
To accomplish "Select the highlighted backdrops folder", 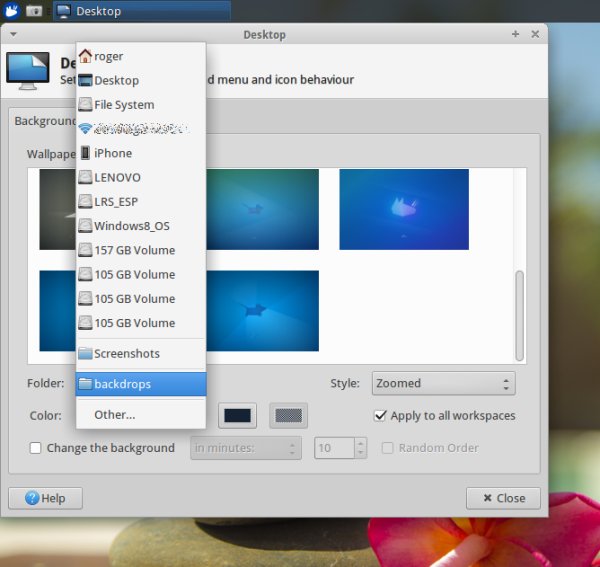I will tap(141, 384).
